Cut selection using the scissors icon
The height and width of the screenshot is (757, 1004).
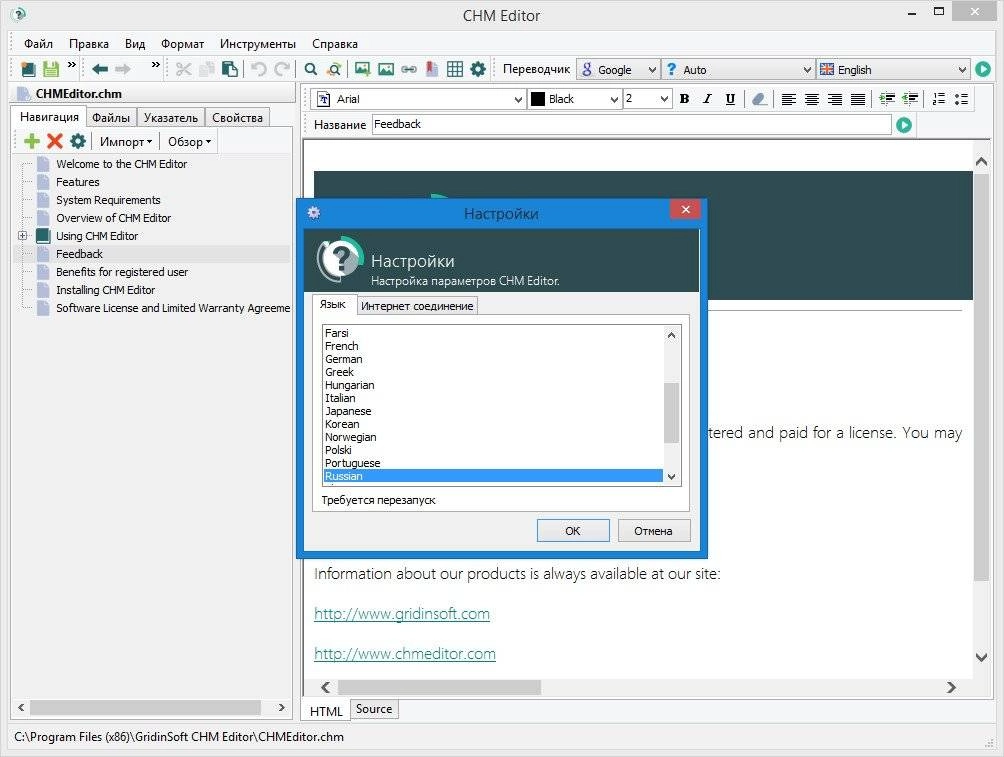(184, 69)
